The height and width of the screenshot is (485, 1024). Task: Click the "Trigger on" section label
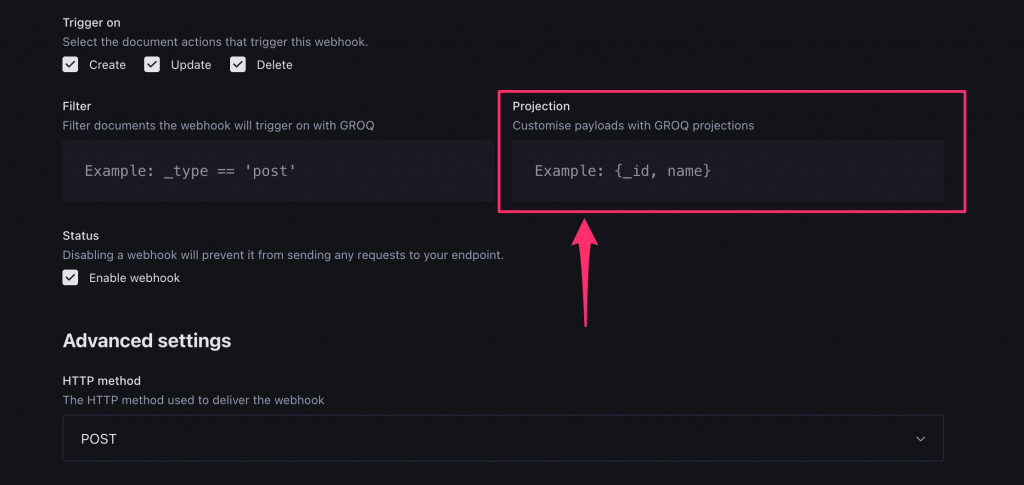click(x=91, y=22)
